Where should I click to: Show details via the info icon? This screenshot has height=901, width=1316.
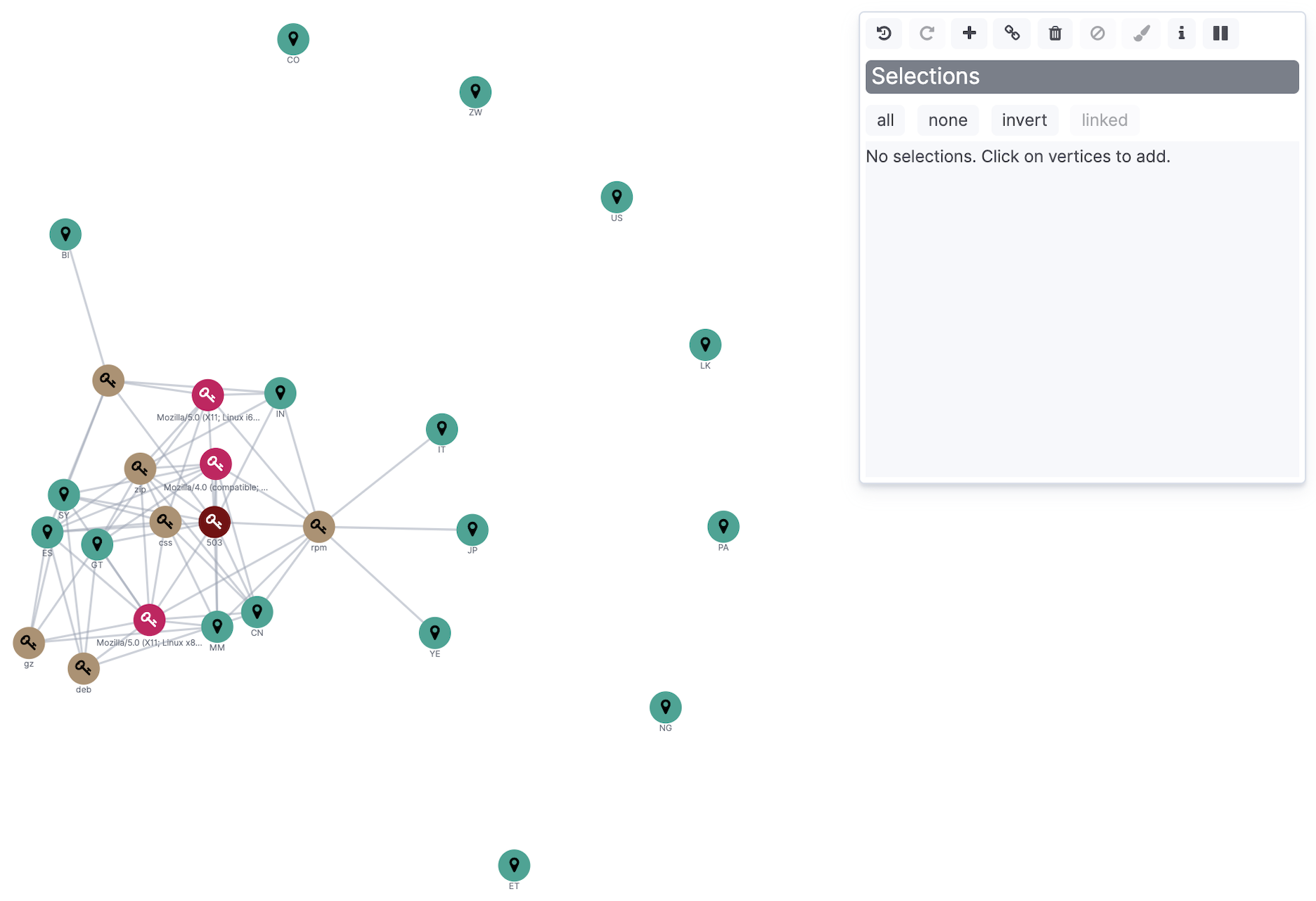pos(1181,33)
